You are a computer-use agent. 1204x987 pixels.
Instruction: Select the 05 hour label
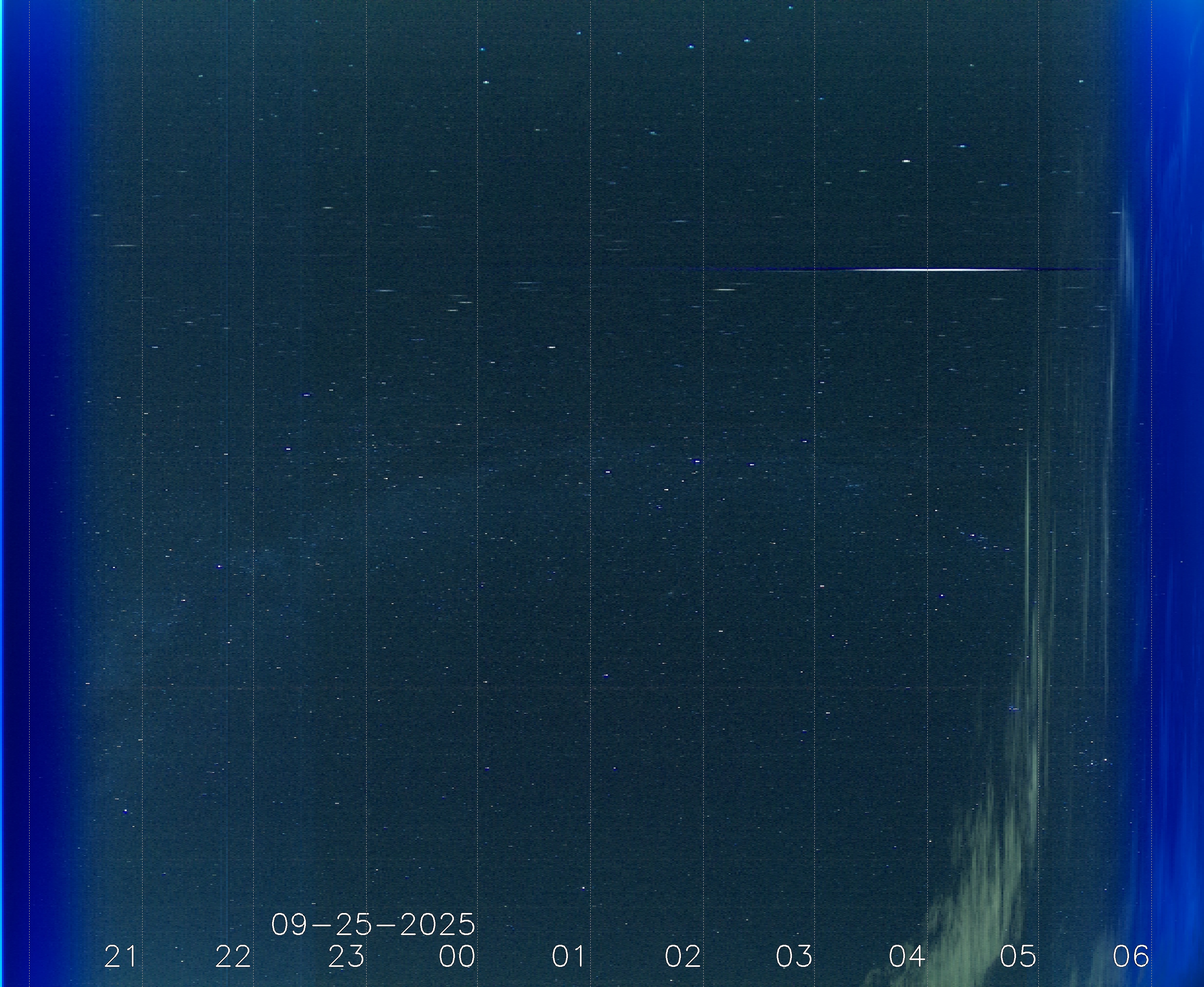[1018, 957]
